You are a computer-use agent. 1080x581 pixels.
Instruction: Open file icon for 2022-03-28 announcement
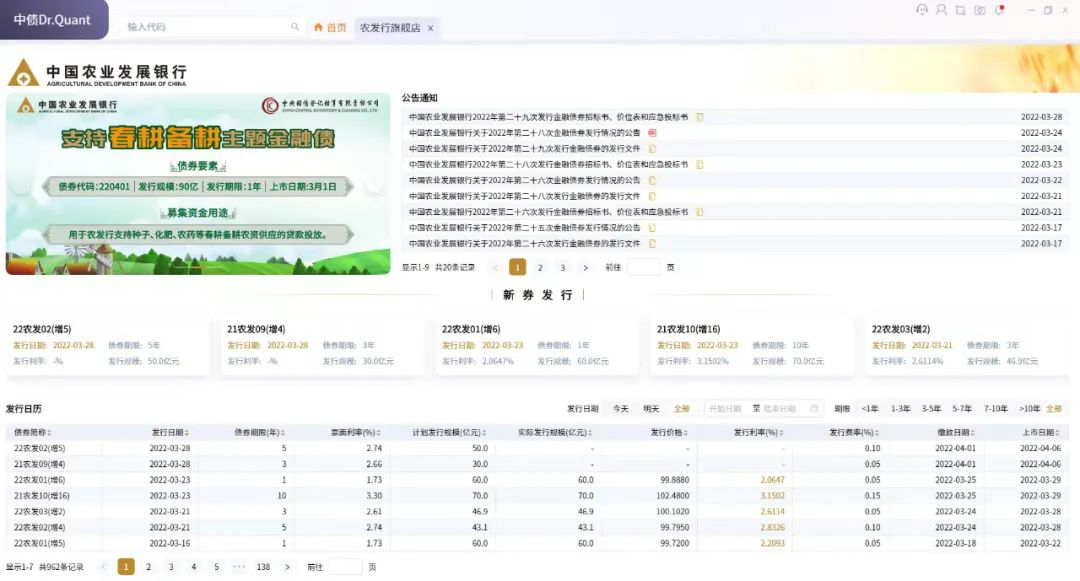[x=699, y=117]
